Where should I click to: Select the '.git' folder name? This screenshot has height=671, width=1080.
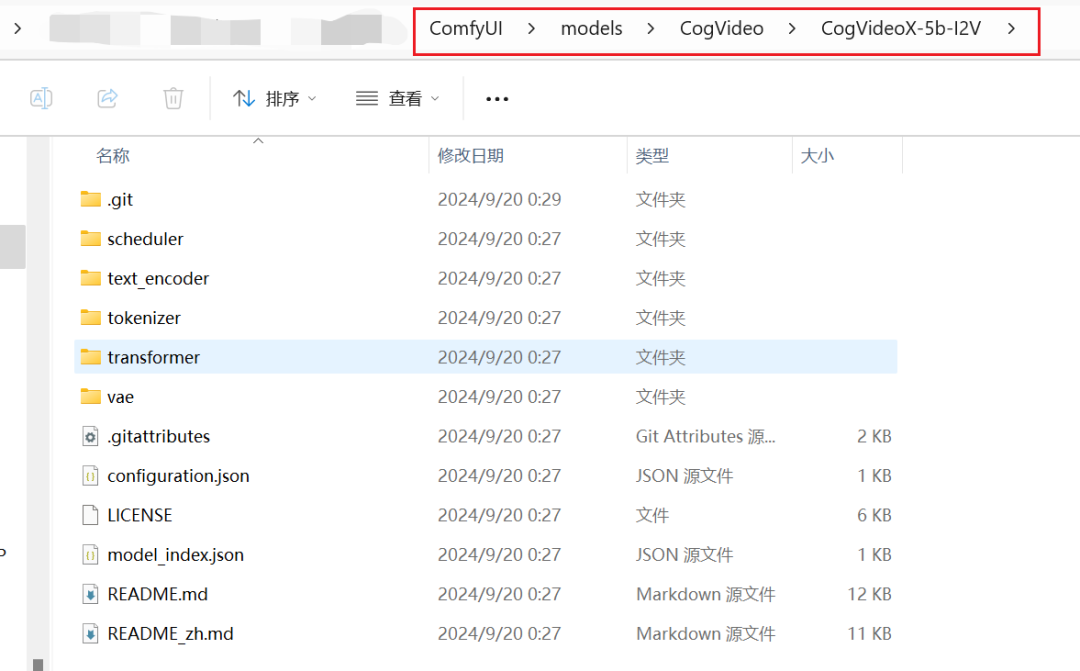[x=120, y=200]
